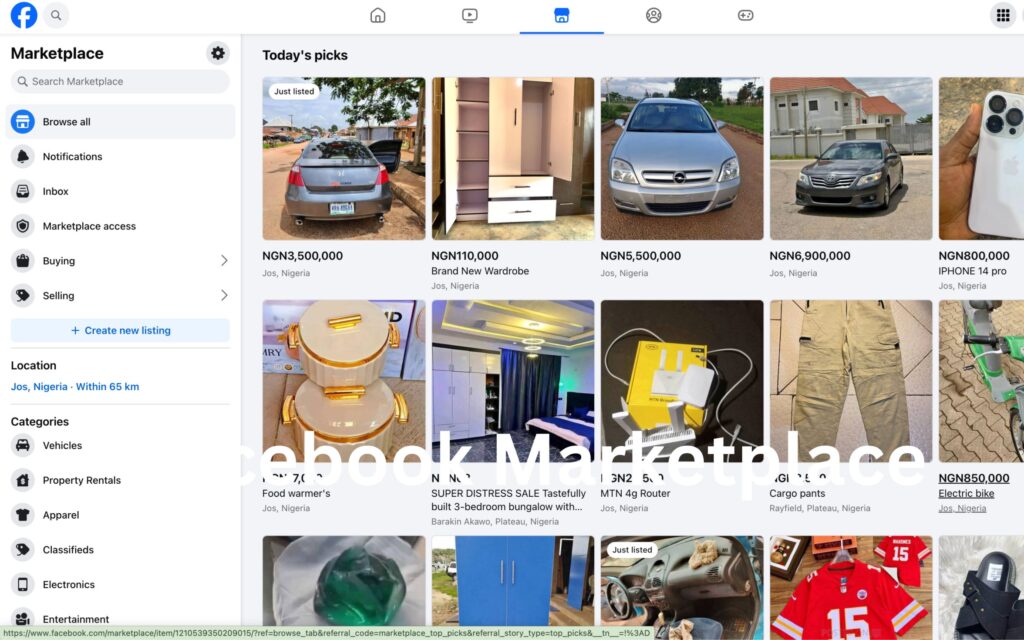Screen dimensions: 1024x640
Task: Click the Apparel shirt icon
Action: 23,515
